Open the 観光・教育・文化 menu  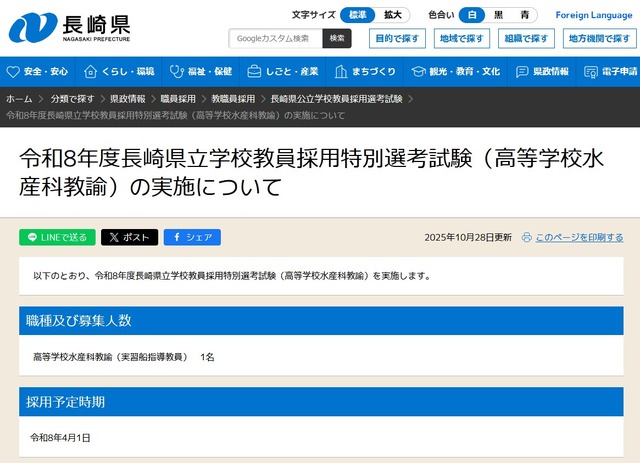(455, 72)
